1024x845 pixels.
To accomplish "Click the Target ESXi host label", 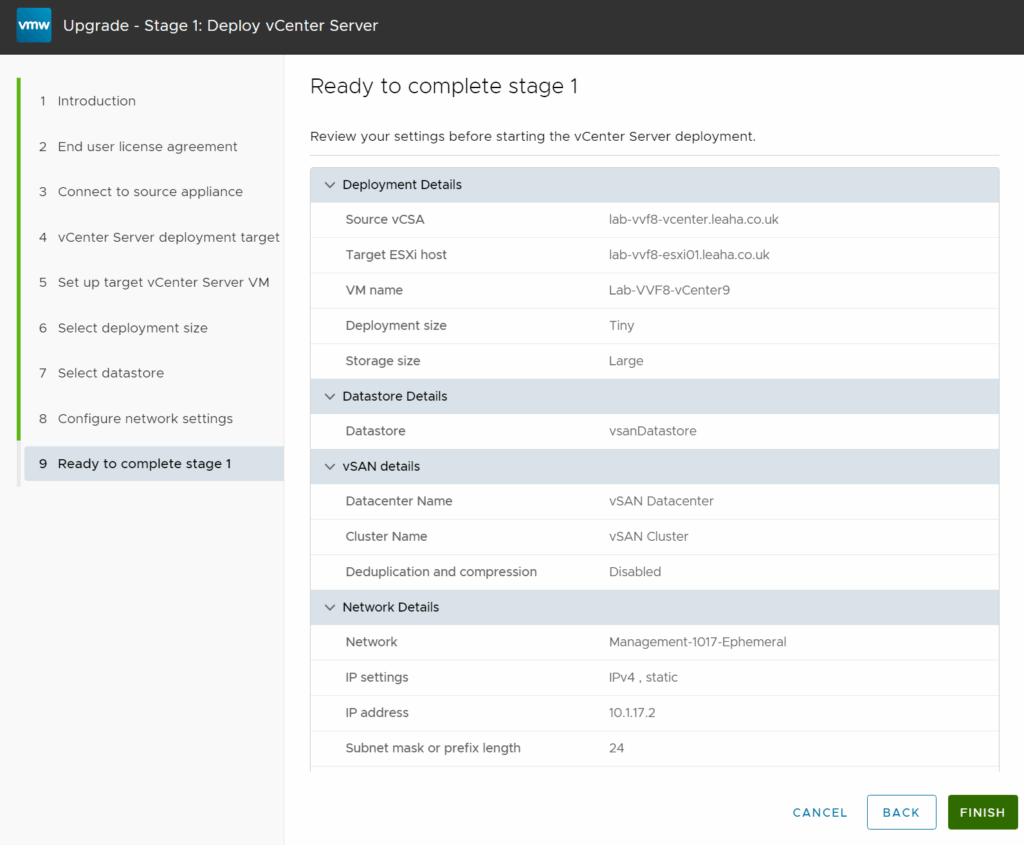I will coord(396,255).
